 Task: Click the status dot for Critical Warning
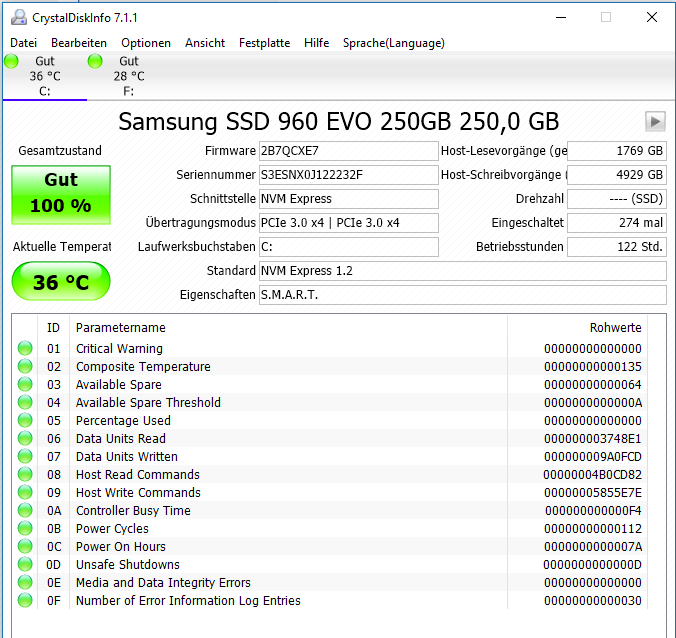coord(25,348)
